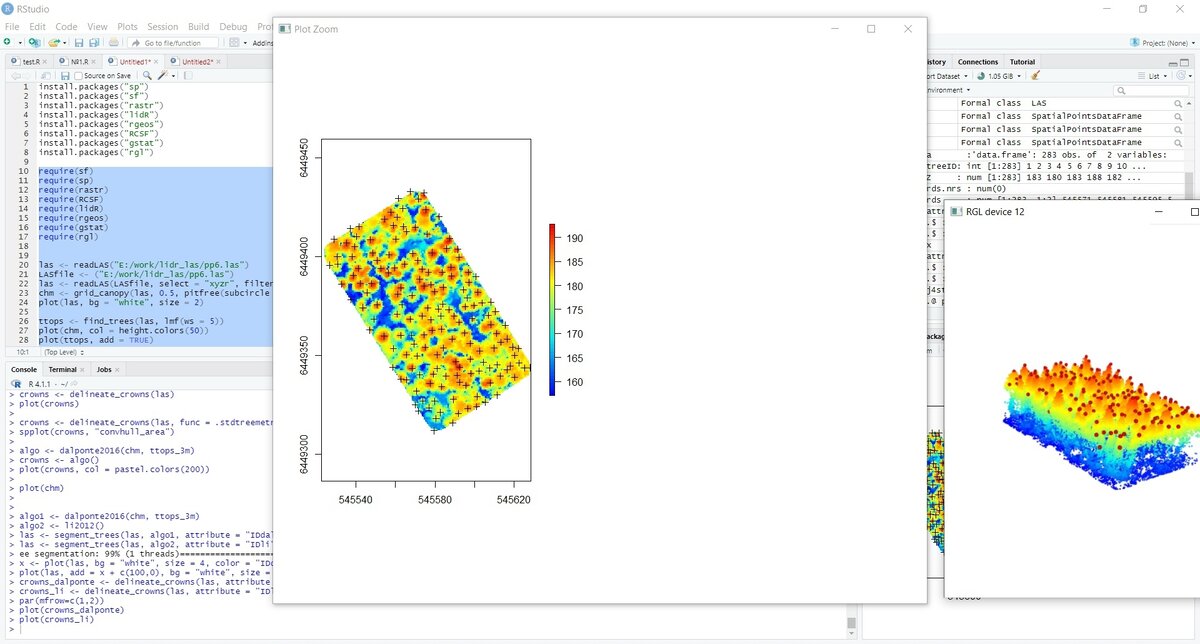Screen dimensions: 1200x644
Task: Select the Terminal tab
Action: (62, 369)
